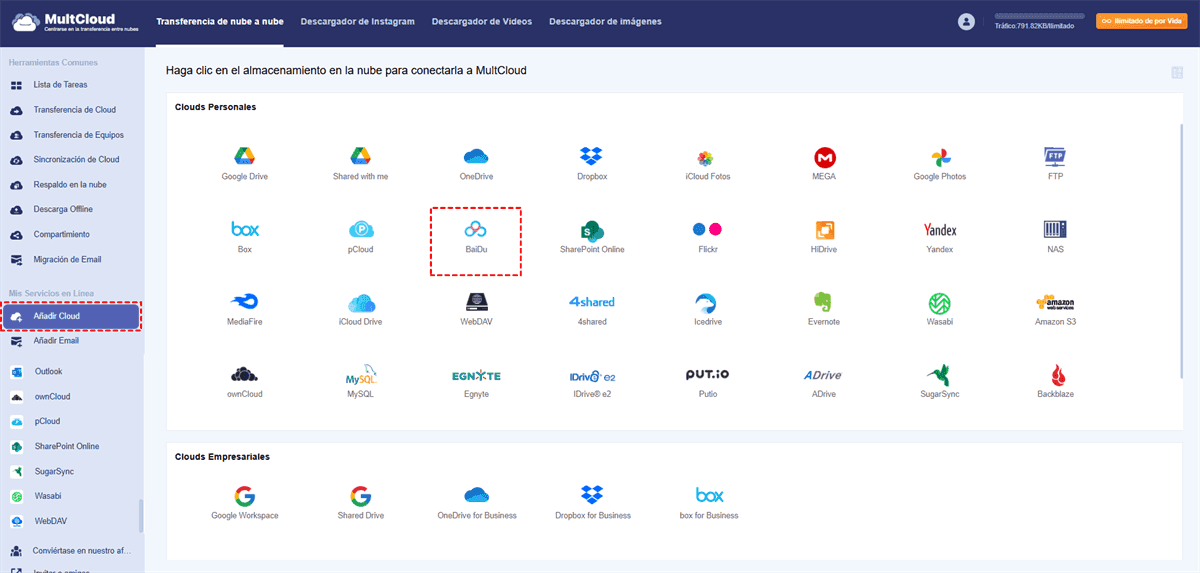Add a NAS storage
Screen dimensions: 1200x573
click(x=1056, y=237)
